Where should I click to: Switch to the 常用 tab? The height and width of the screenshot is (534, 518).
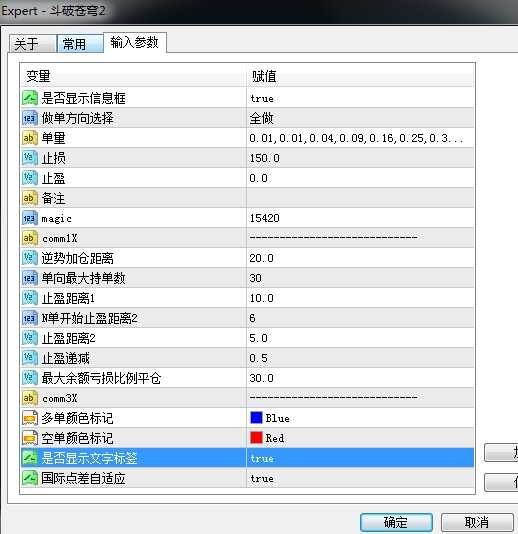(80, 44)
